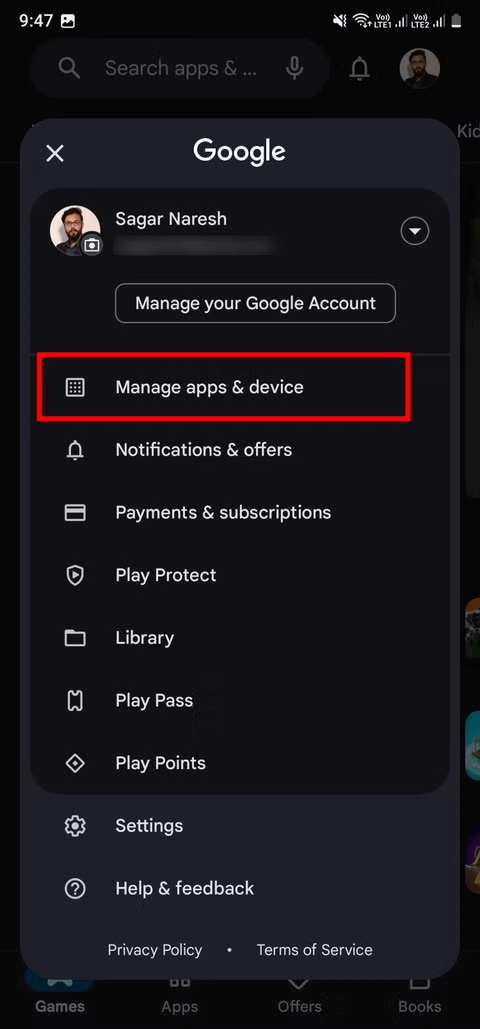Open the Privacy Policy link
Image resolution: width=480 pixels, height=1029 pixels.
click(x=155, y=950)
